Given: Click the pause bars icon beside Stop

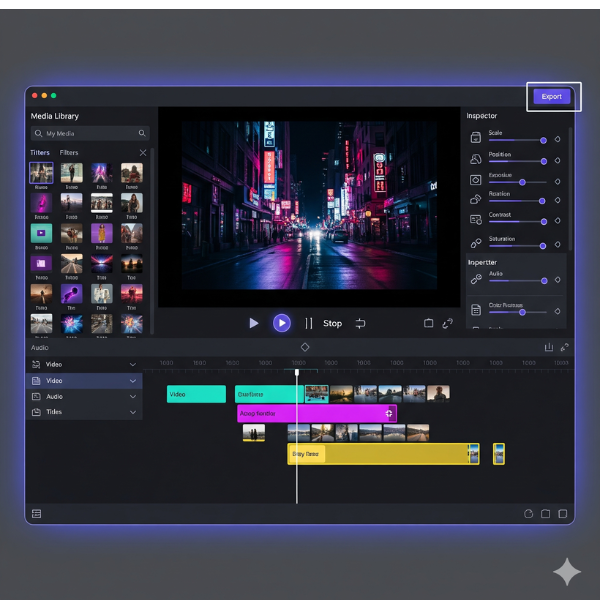Looking at the screenshot, I should click(x=309, y=323).
